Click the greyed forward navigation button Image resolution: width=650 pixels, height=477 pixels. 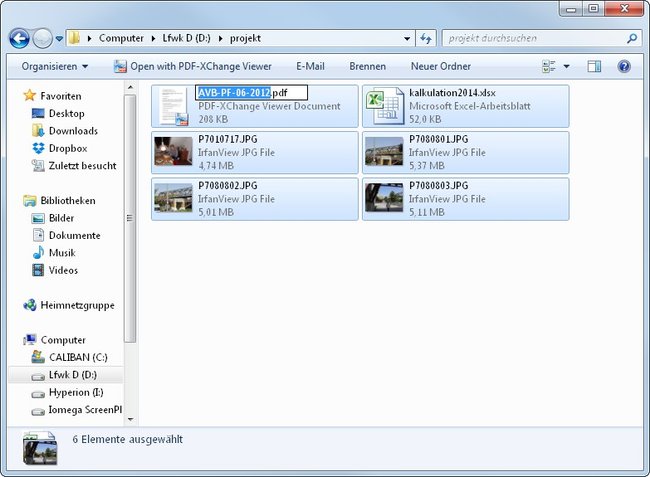[x=42, y=39]
